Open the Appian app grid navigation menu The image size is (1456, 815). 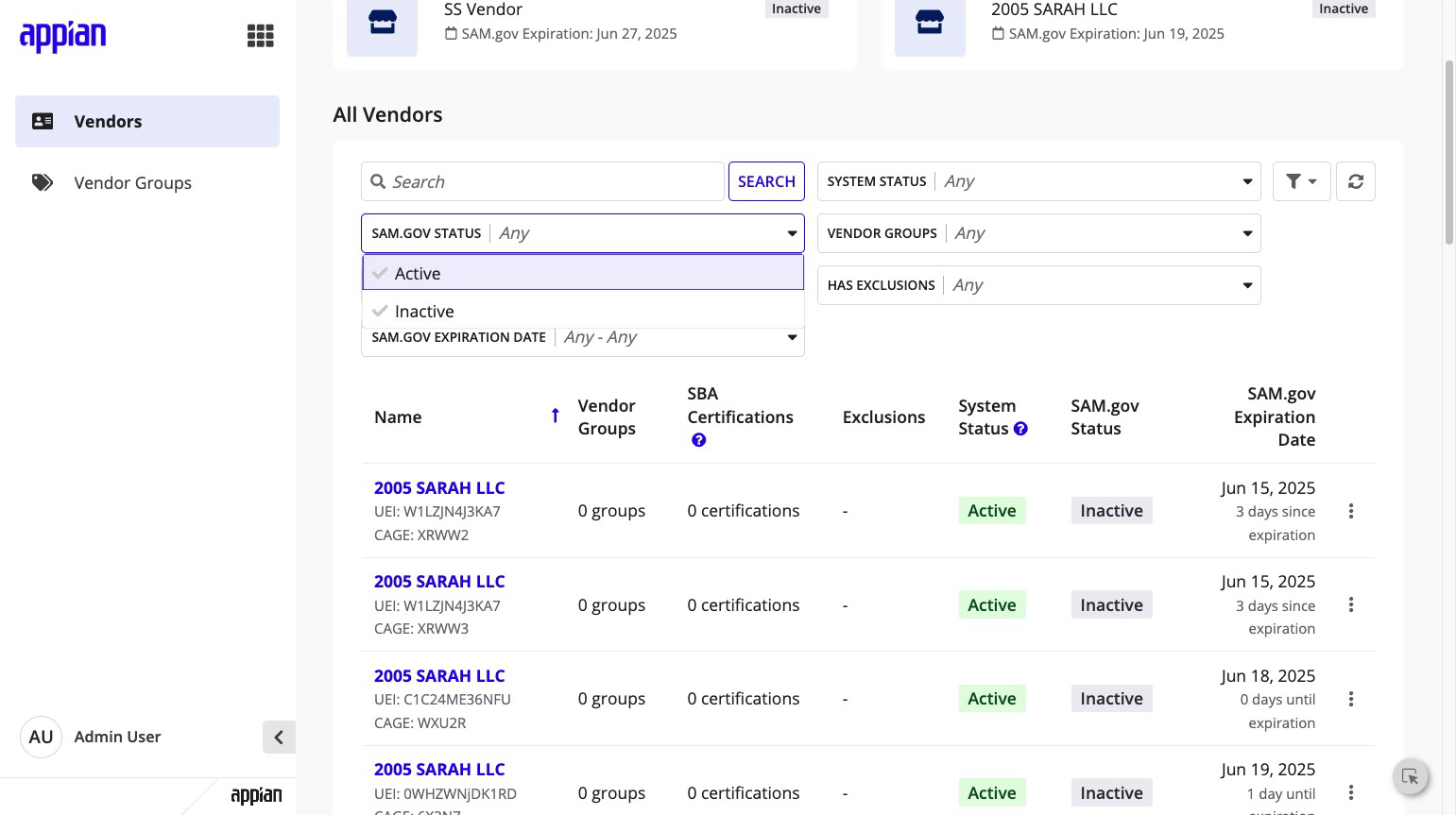point(261,36)
